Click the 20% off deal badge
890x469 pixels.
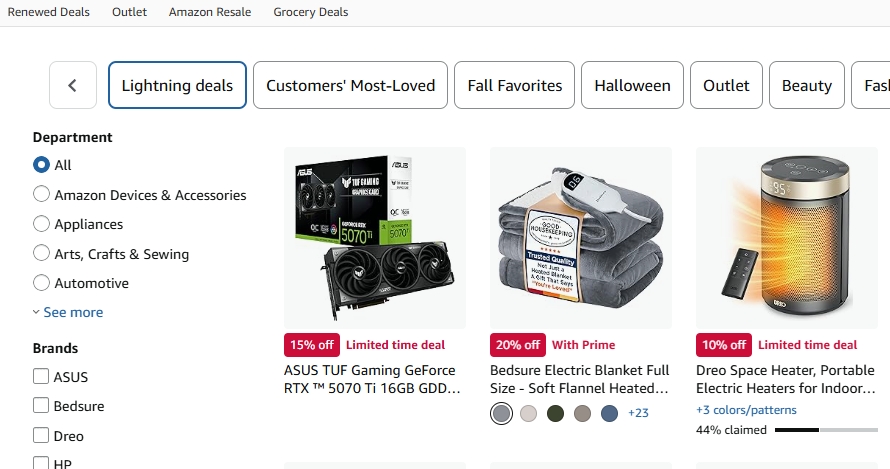pyautogui.click(x=518, y=345)
